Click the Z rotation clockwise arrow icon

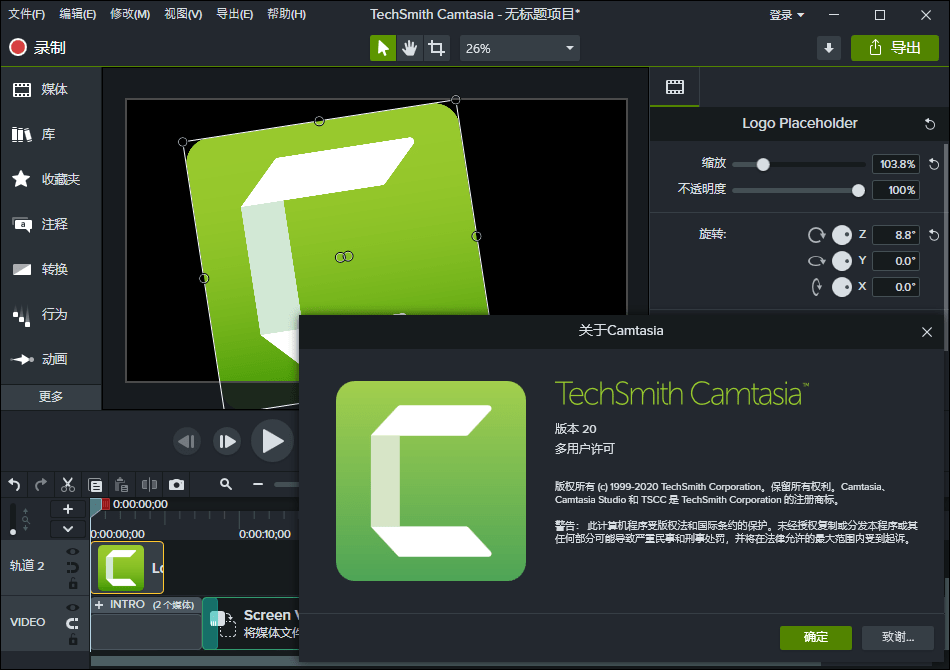(817, 235)
